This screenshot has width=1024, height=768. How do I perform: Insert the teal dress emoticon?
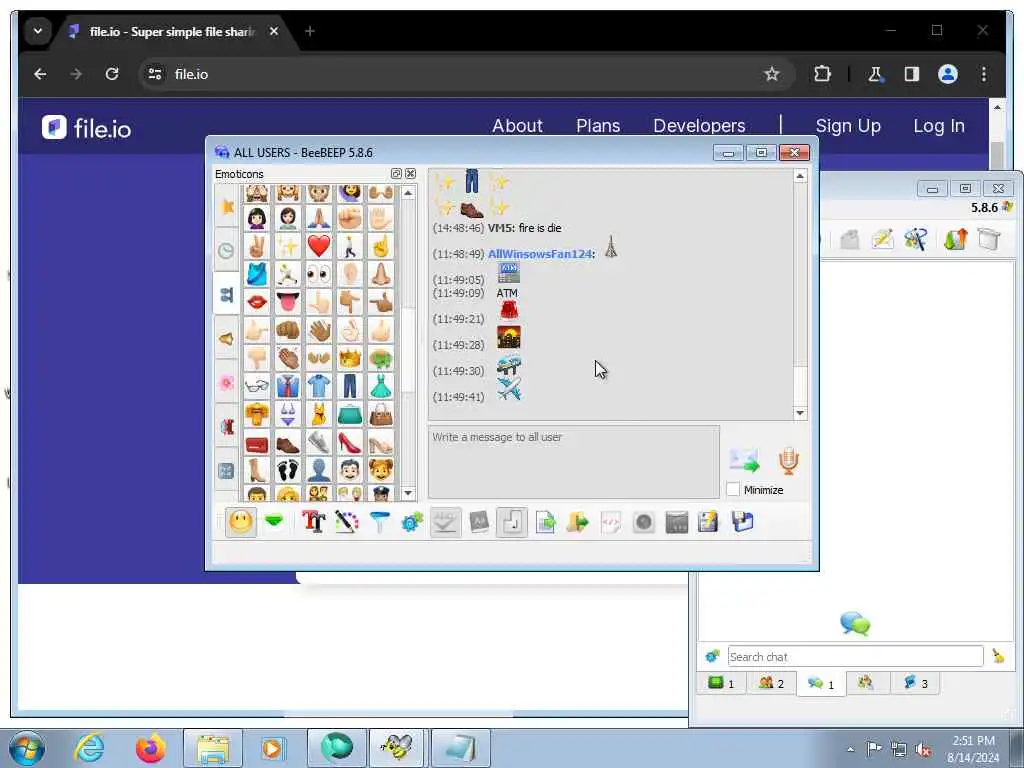click(381, 386)
